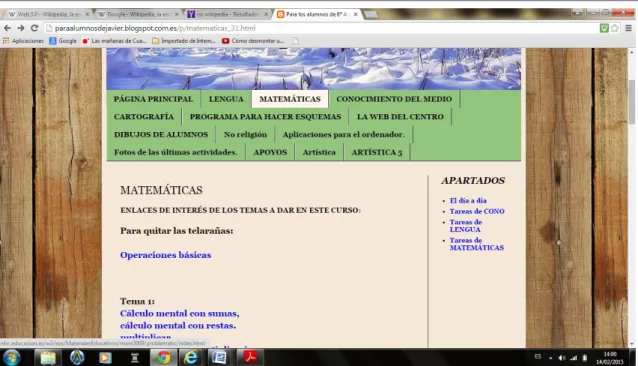This screenshot has width=638, height=366.
Task: Open the CARTOGRAFÍA page
Action: click(144, 117)
